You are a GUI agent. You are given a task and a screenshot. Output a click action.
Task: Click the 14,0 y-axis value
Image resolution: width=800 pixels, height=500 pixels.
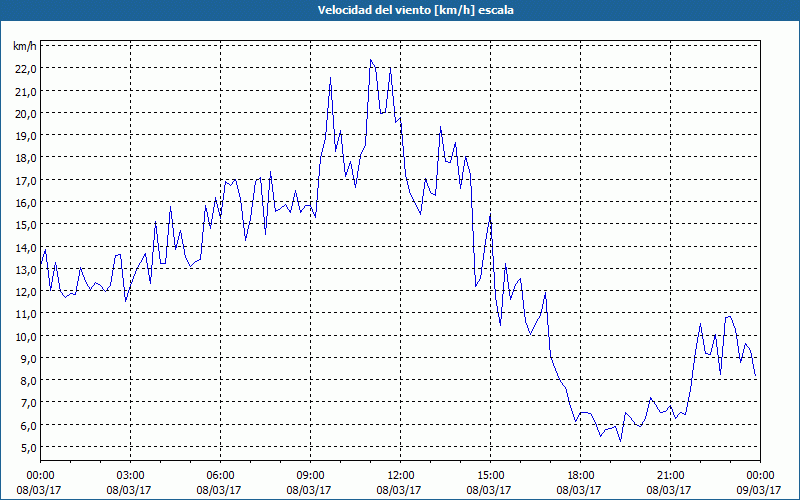[x=26, y=247]
